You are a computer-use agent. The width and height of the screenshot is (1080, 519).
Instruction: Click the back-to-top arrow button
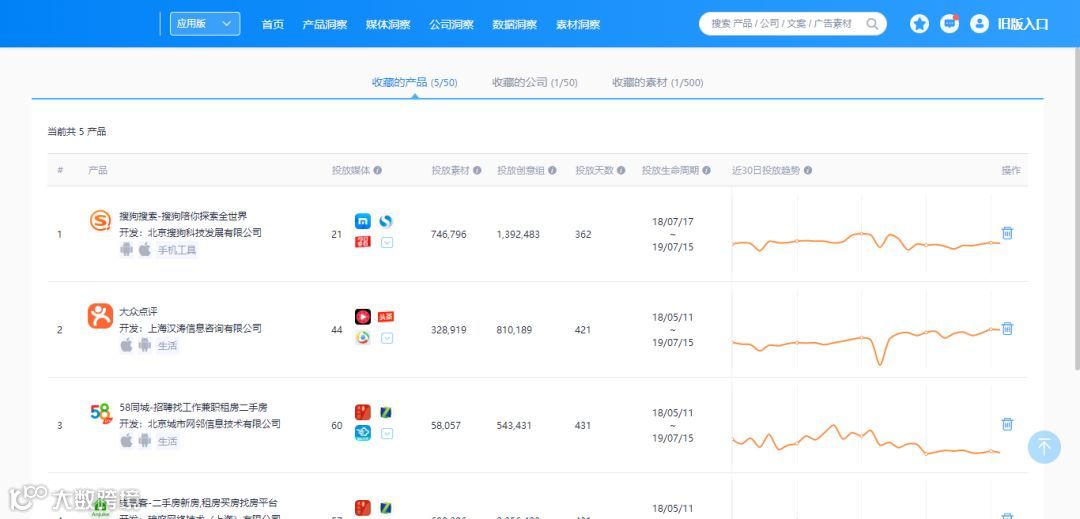(1044, 447)
